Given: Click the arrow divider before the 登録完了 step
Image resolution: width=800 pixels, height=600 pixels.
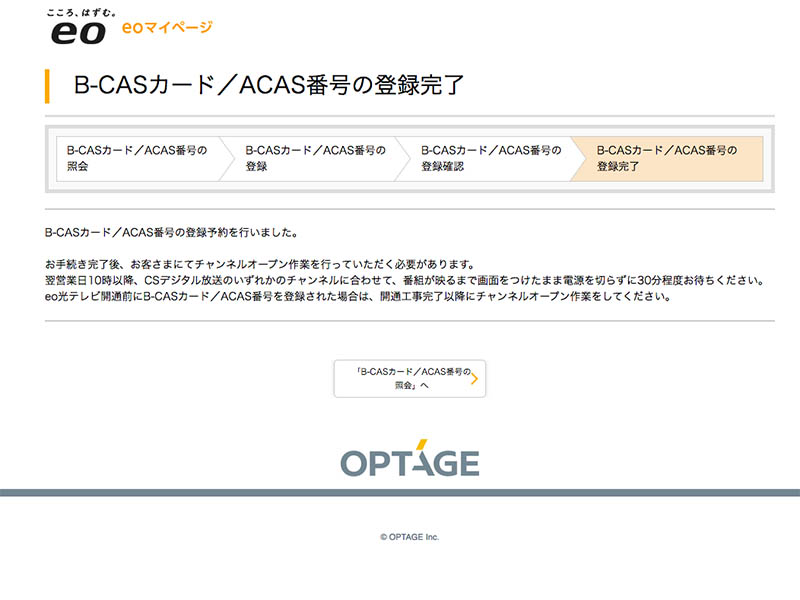Looking at the screenshot, I should [584, 160].
